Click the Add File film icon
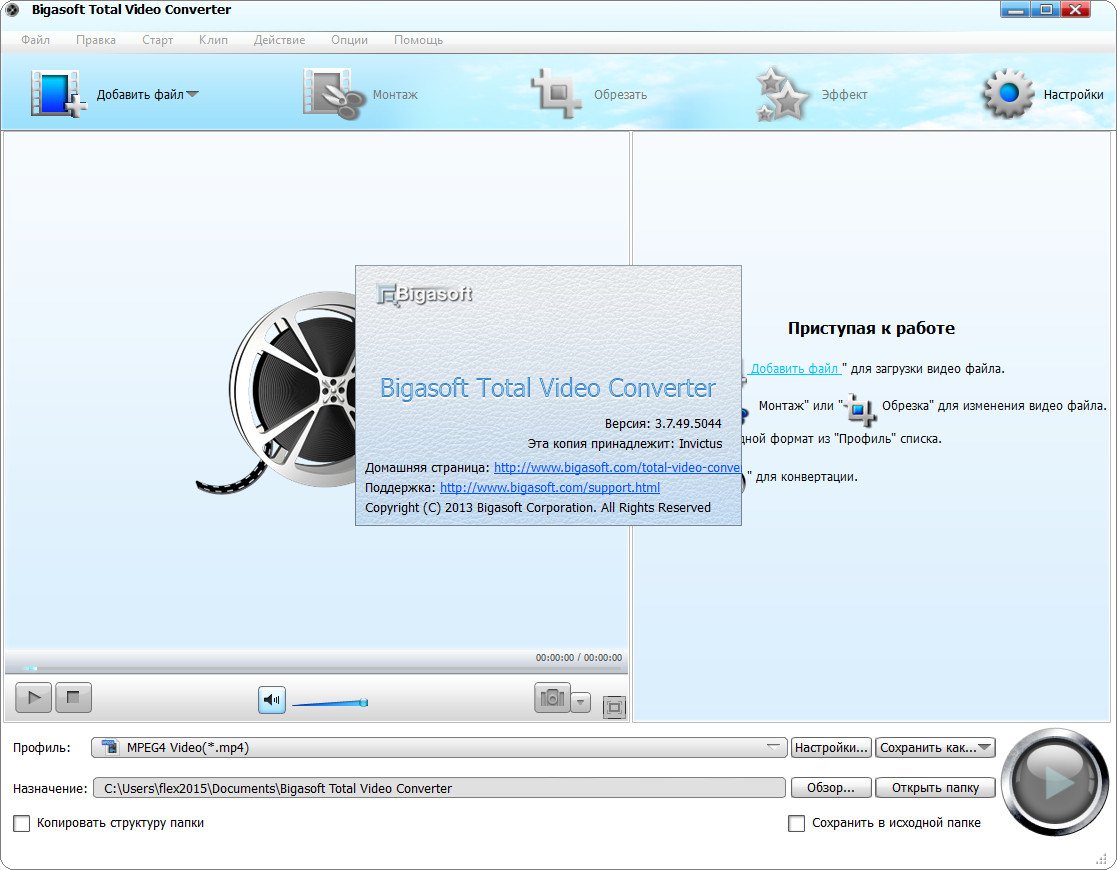This screenshot has height=870, width=1117. 57,94
